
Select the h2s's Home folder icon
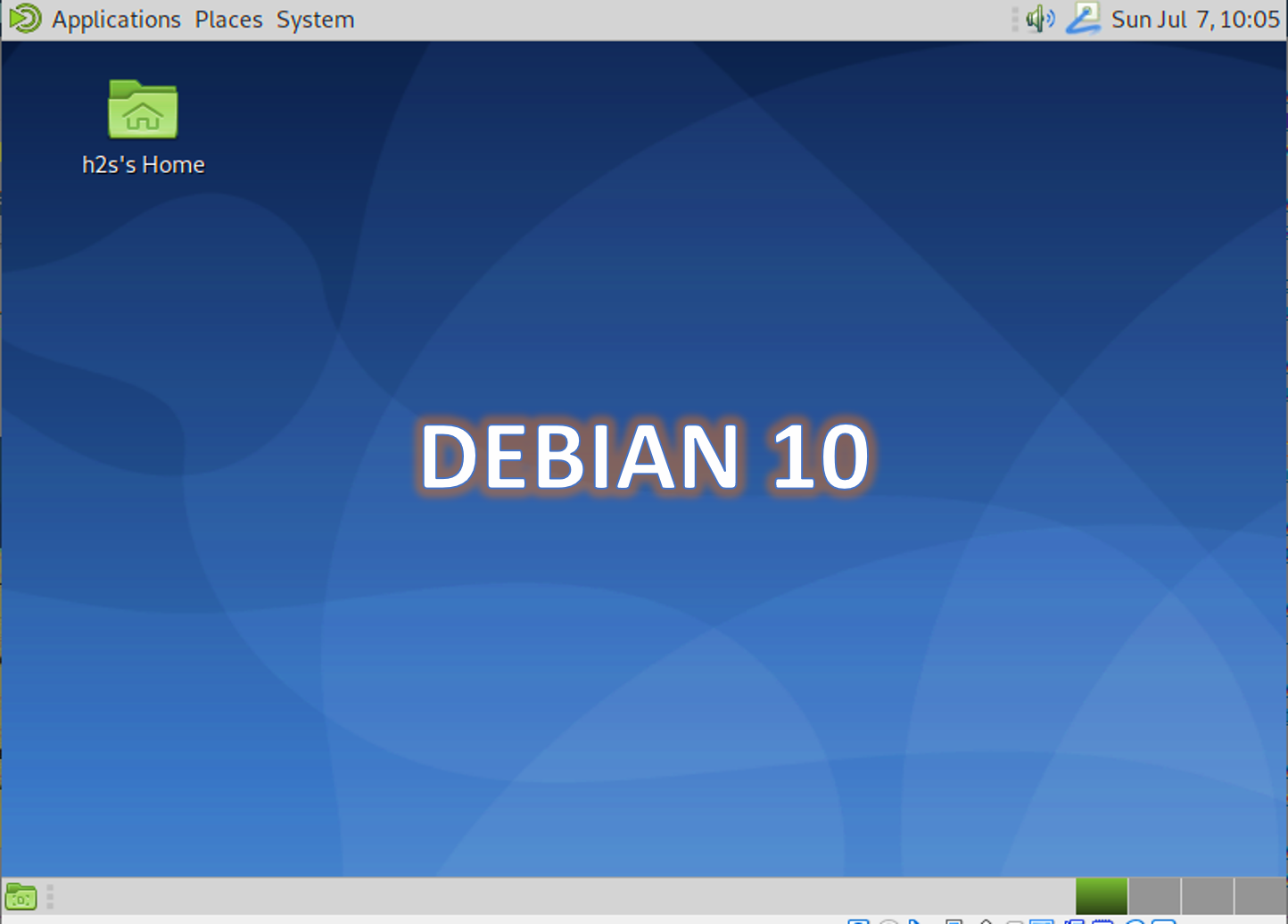[143, 110]
